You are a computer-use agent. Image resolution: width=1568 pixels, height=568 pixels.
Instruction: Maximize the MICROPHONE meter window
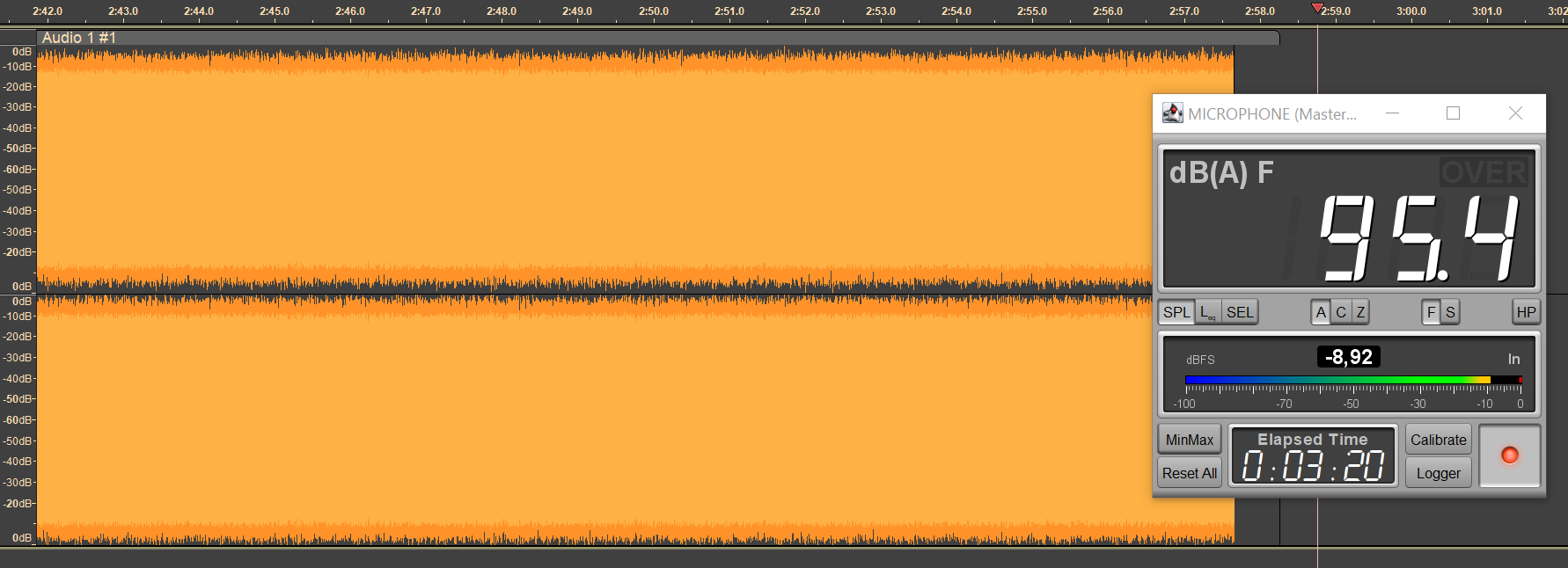pos(1454,113)
